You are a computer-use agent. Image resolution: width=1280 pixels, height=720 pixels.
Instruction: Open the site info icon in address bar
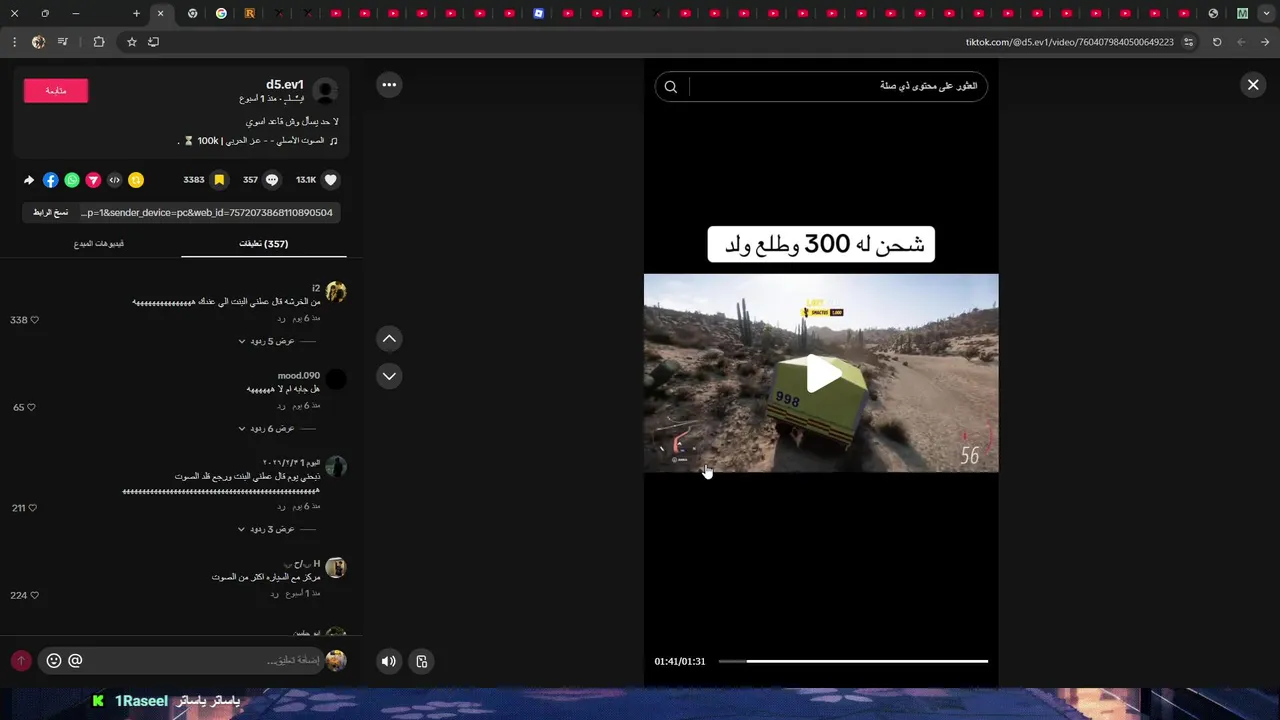(x=1188, y=42)
